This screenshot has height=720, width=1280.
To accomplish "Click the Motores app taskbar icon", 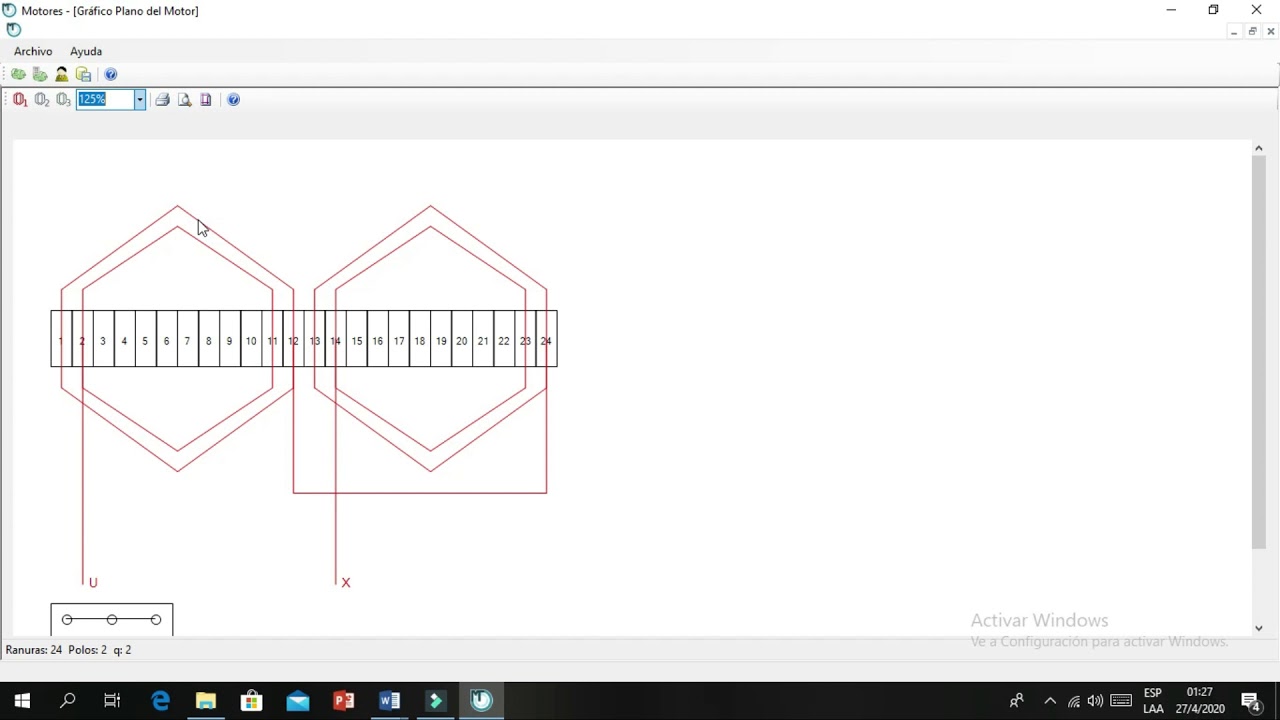I will [481, 700].
